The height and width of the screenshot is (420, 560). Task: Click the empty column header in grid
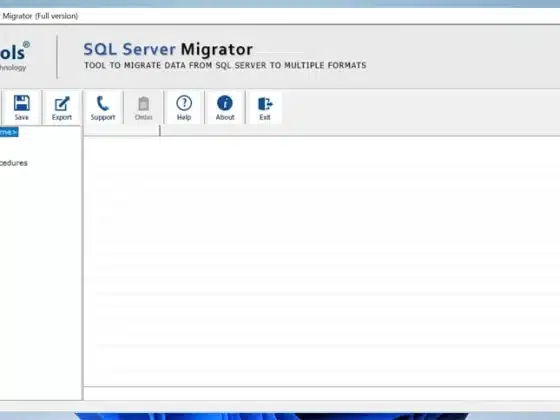point(121,131)
